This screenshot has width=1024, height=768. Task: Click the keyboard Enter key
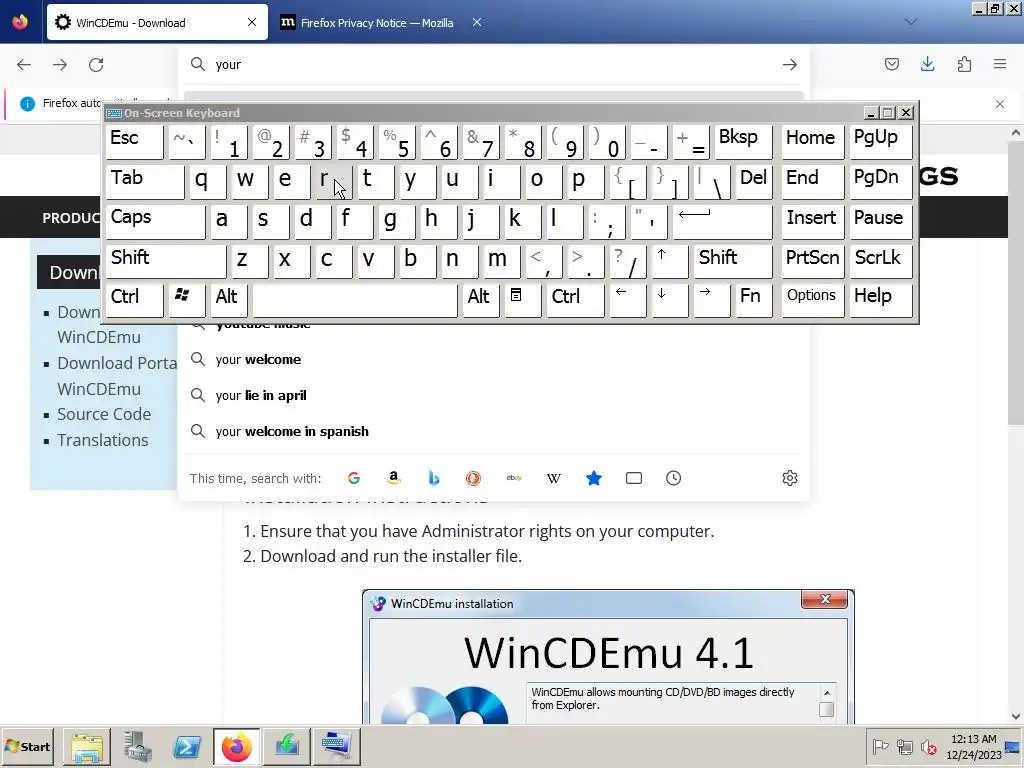pyautogui.click(x=722, y=222)
